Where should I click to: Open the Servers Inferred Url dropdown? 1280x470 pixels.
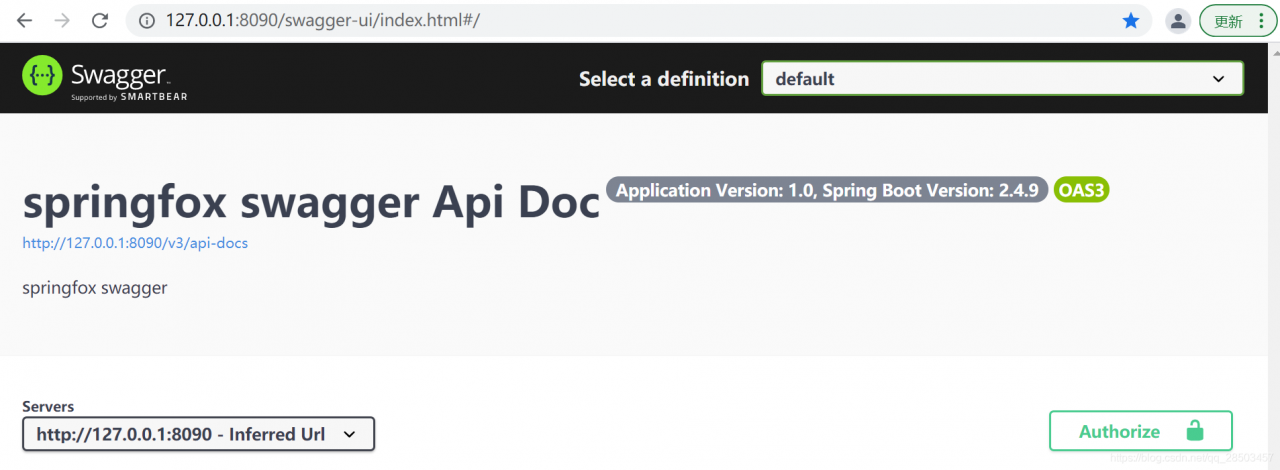(x=198, y=434)
